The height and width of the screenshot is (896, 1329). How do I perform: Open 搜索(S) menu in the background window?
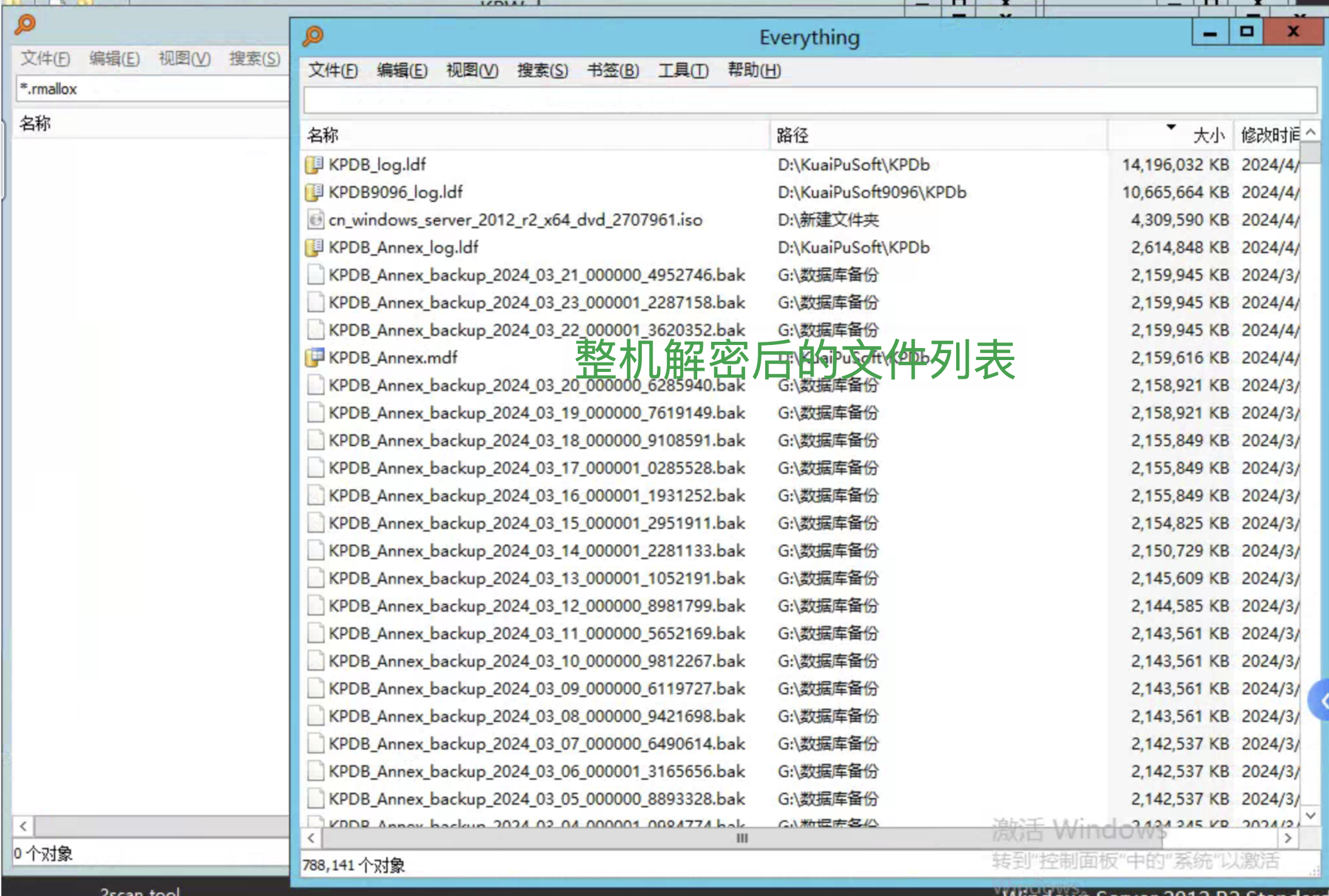[255, 58]
